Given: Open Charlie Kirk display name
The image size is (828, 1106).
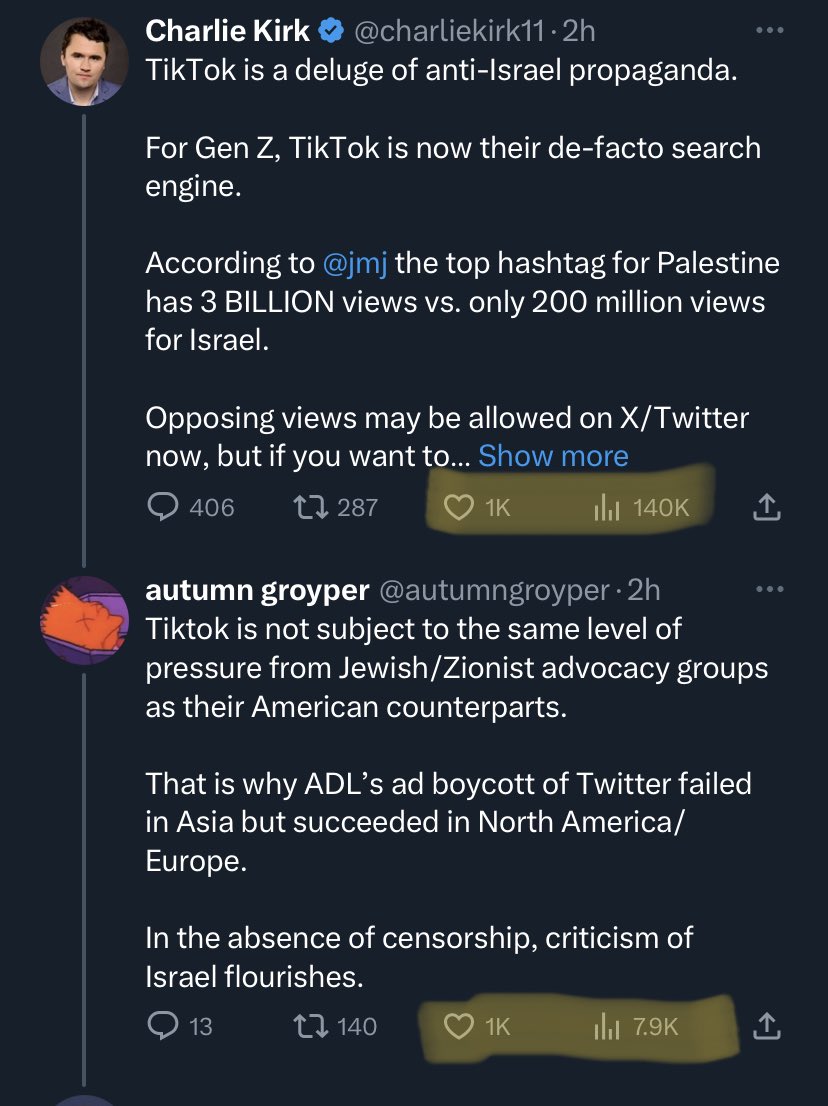Looking at the screenshot, I should 228,32.
